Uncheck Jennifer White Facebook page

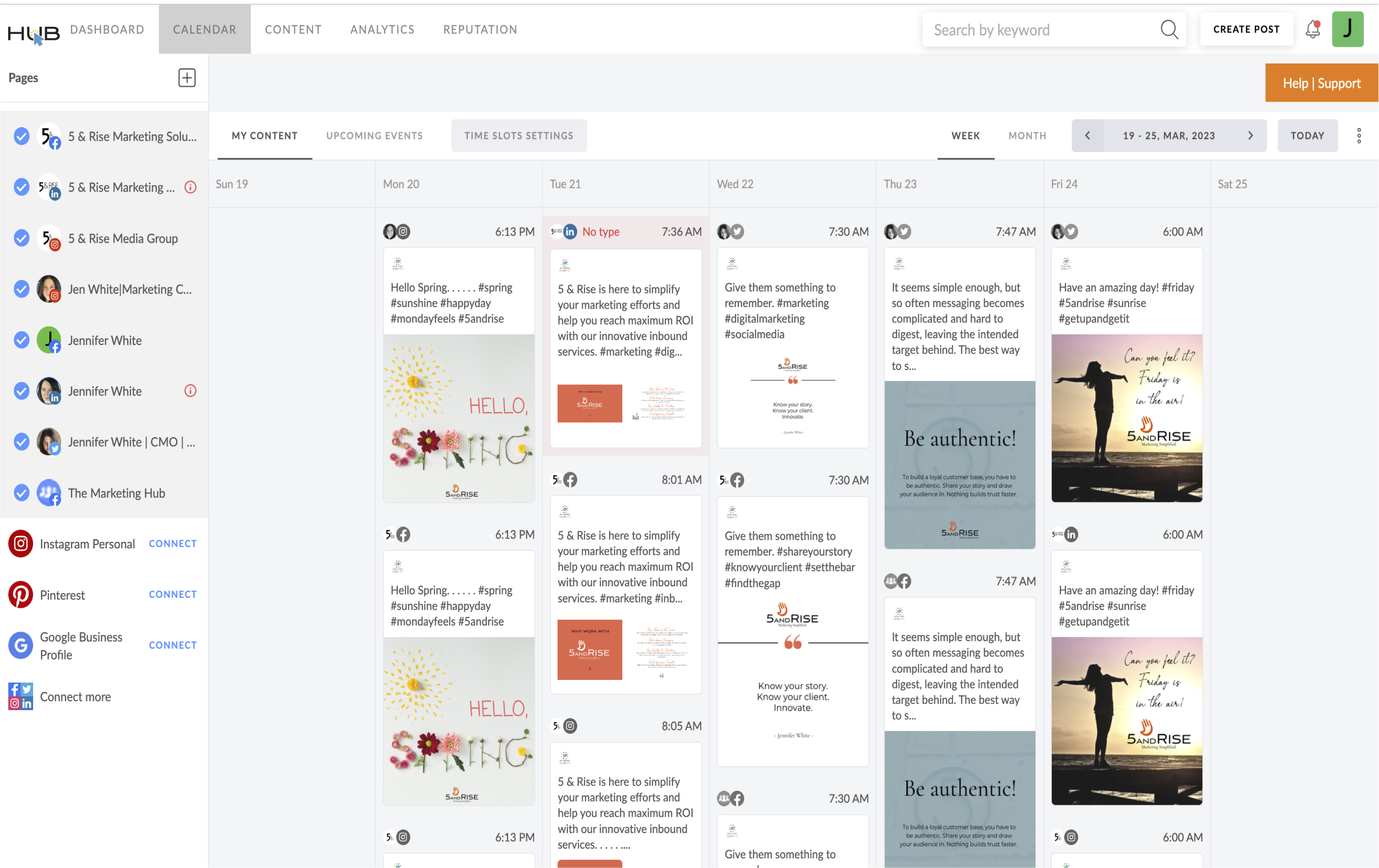coord(22,340)
